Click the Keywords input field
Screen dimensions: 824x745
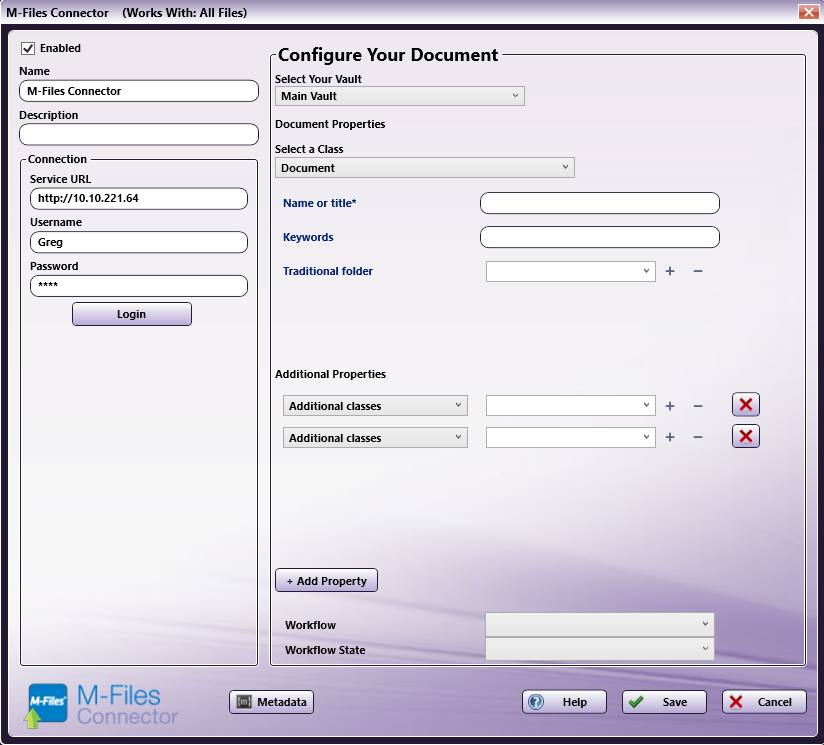pyautogui.click(x=600, y=237)
